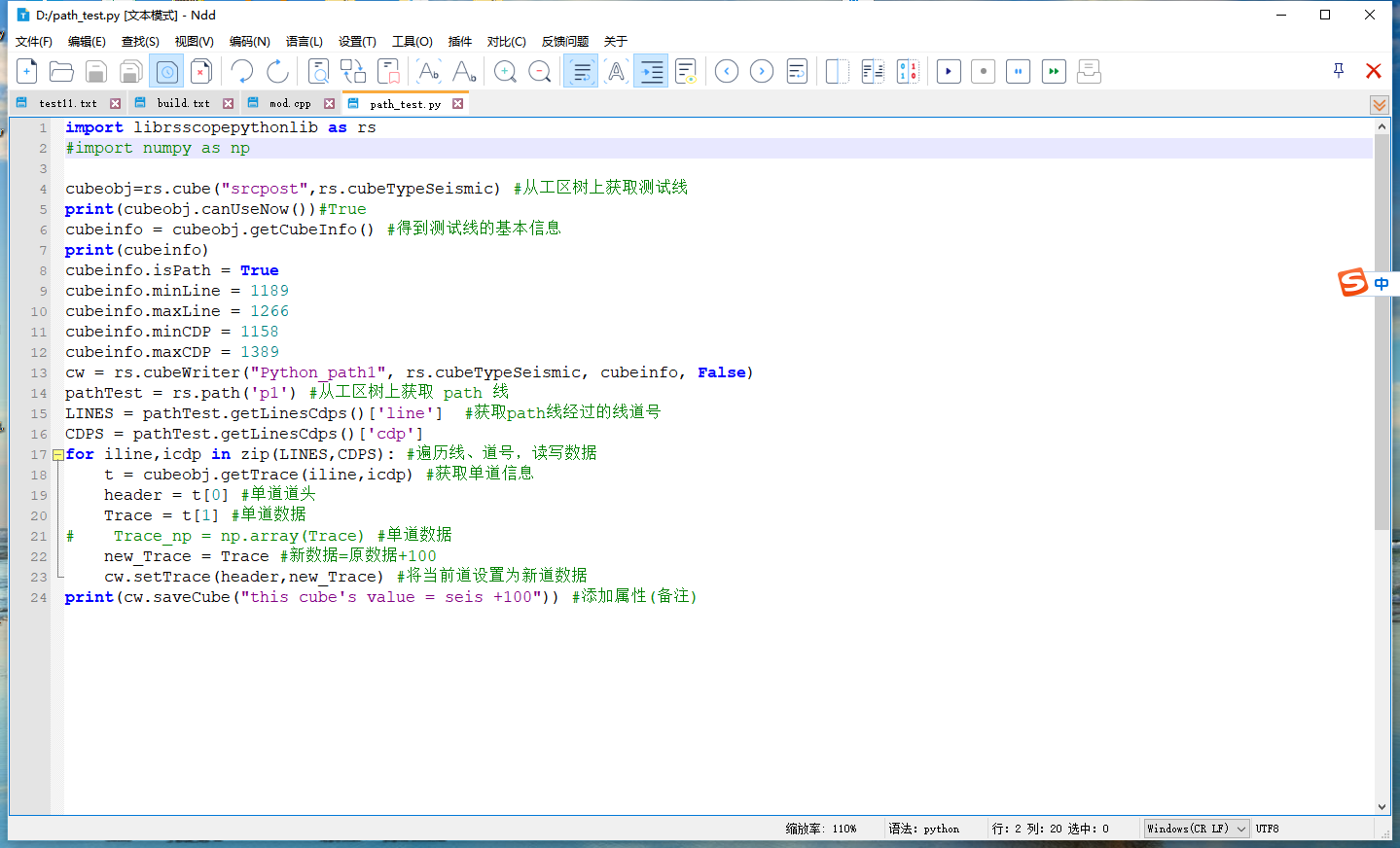Screen dimensions: 1400x848
Task: Close the build.txt tab
Action: [229, 103]
